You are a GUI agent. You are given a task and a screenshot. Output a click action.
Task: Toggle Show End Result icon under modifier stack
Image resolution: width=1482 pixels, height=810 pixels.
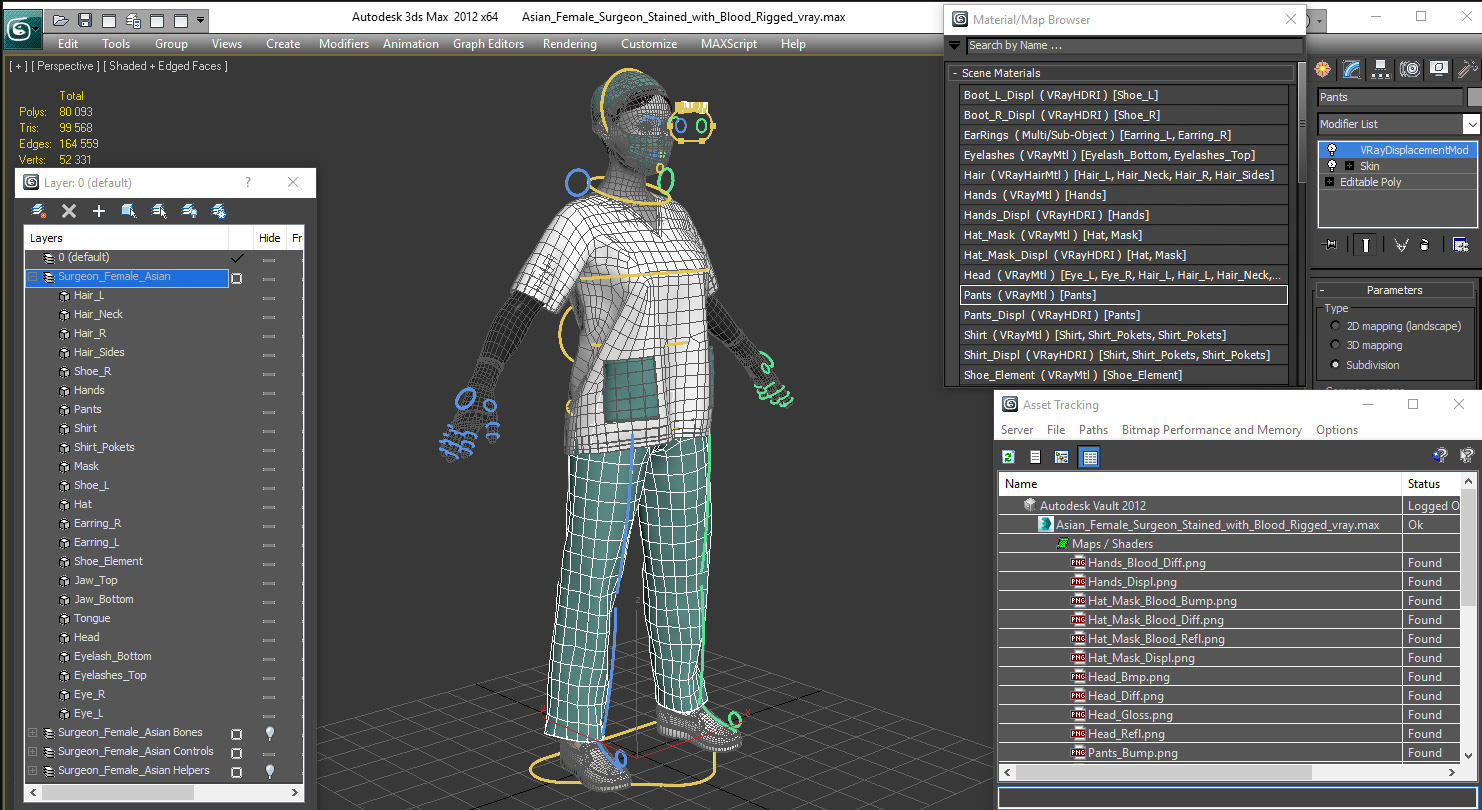coord(1364,245)
